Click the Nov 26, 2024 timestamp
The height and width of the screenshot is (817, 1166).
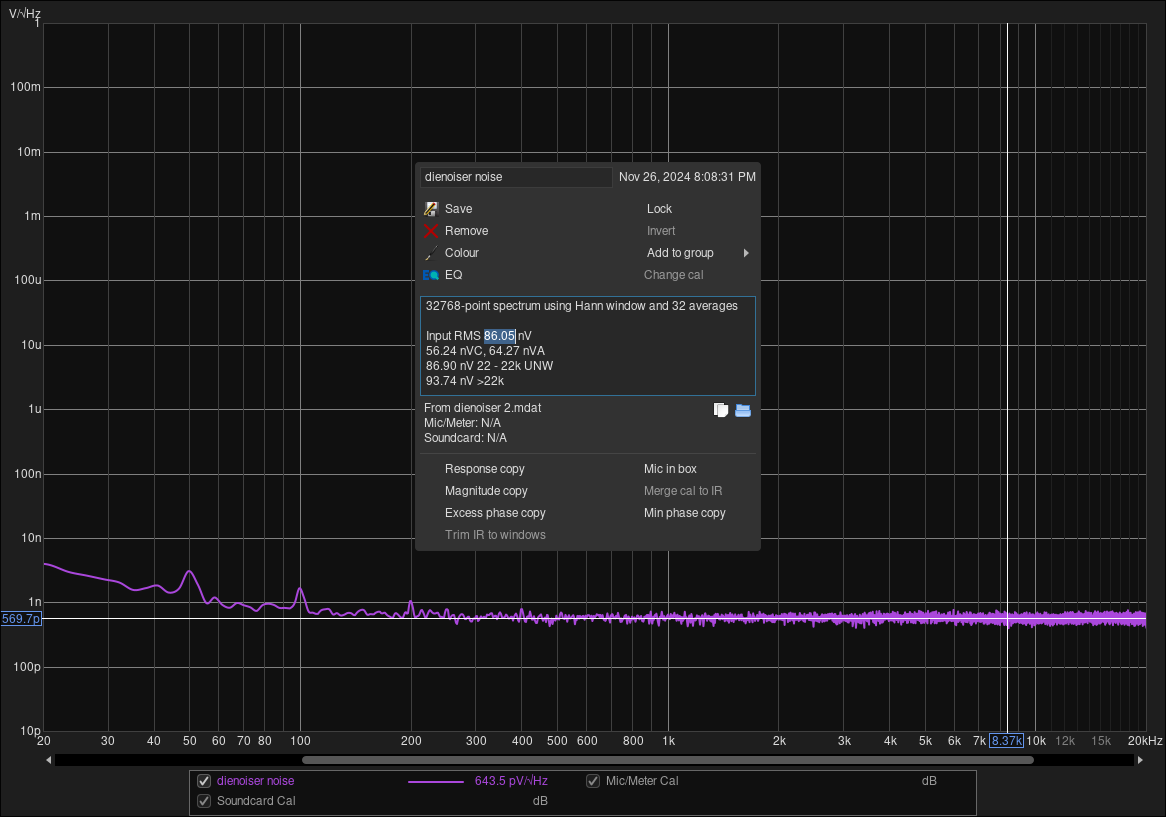(x=687, y=177)
